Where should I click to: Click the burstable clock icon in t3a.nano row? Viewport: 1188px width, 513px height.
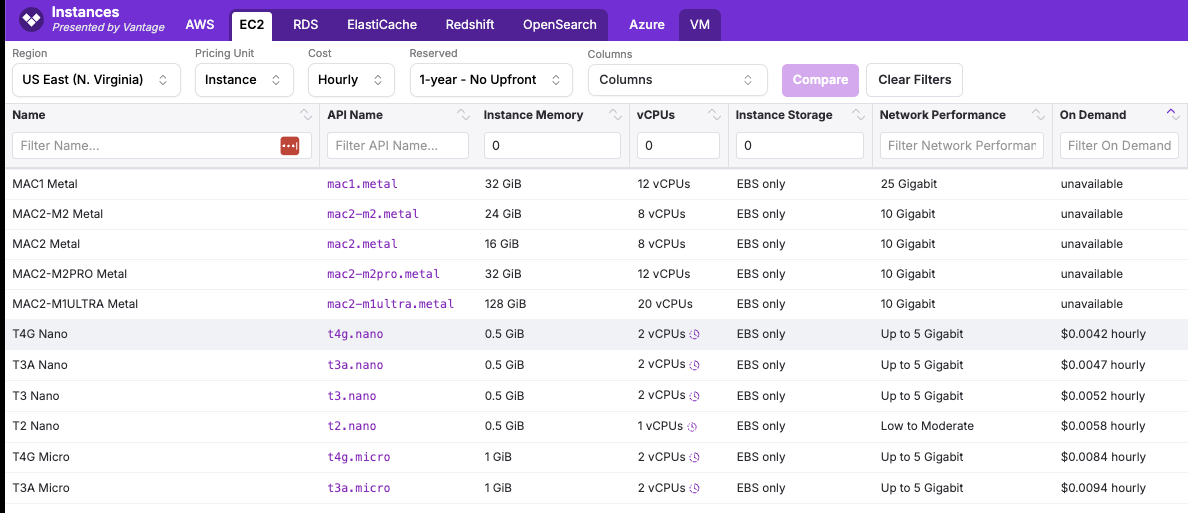695,365
